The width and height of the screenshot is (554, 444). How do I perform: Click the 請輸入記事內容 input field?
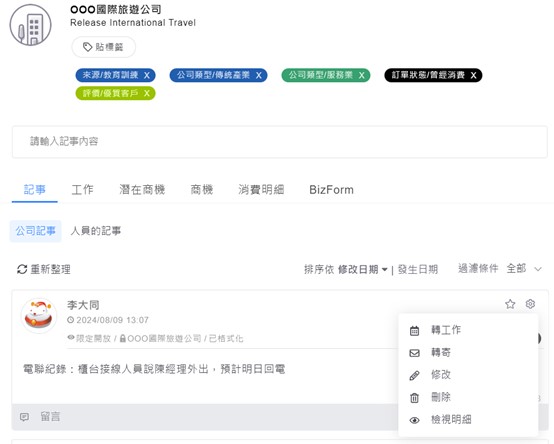pos(280,142)
